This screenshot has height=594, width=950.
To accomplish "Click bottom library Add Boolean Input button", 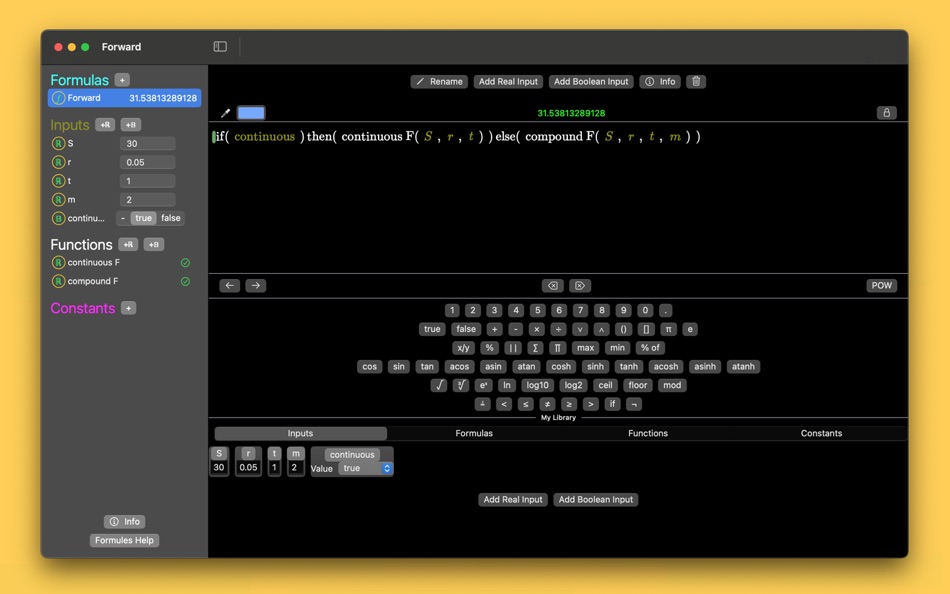I will click(596, 499).
